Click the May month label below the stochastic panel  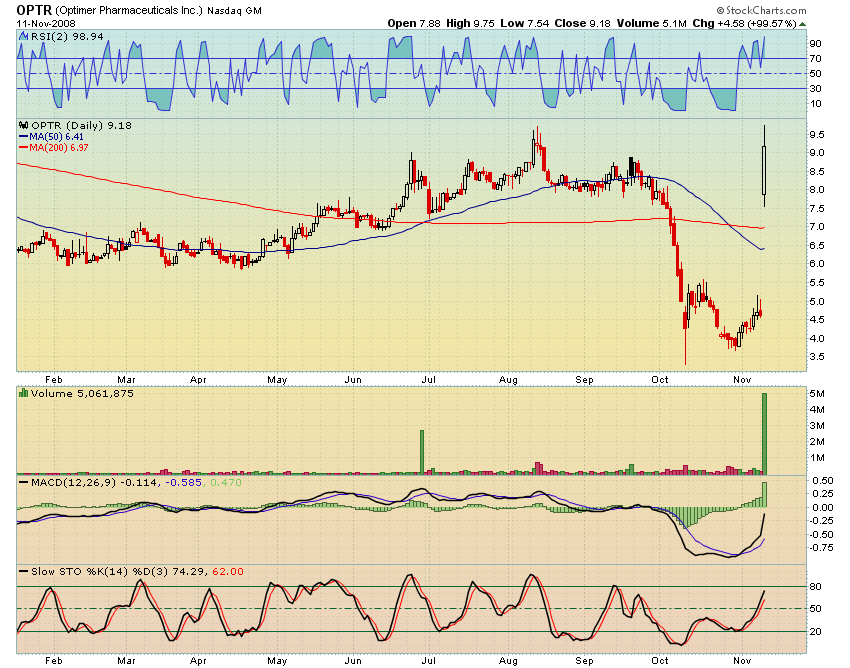pyautogui.click(x=277, y=660)
